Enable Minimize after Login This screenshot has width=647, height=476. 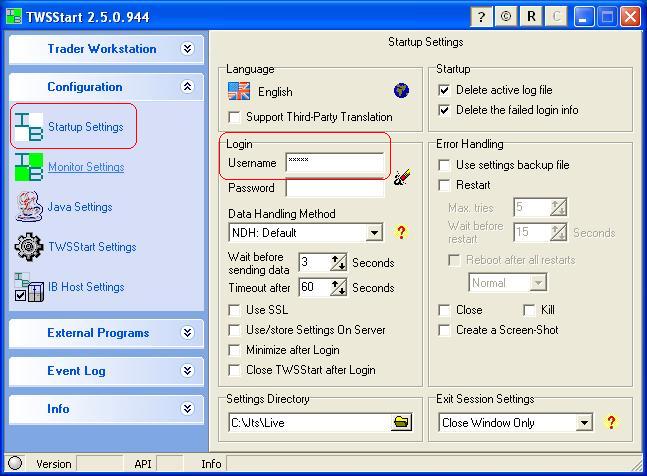click(x=234, y=350)
